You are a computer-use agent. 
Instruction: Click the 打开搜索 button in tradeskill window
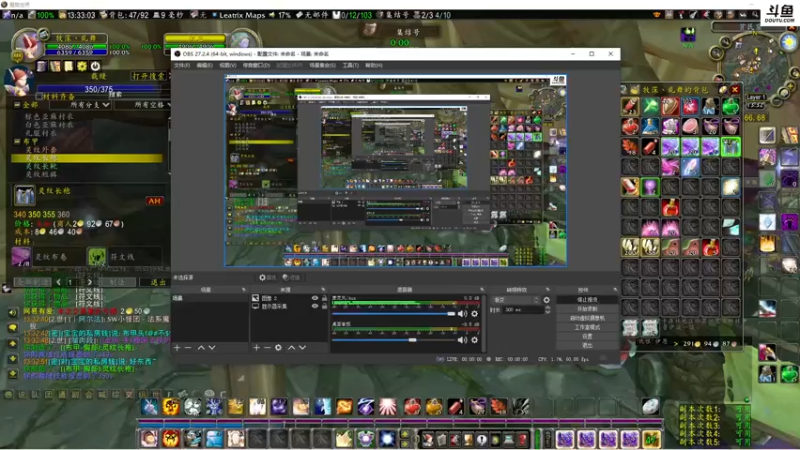149,76
